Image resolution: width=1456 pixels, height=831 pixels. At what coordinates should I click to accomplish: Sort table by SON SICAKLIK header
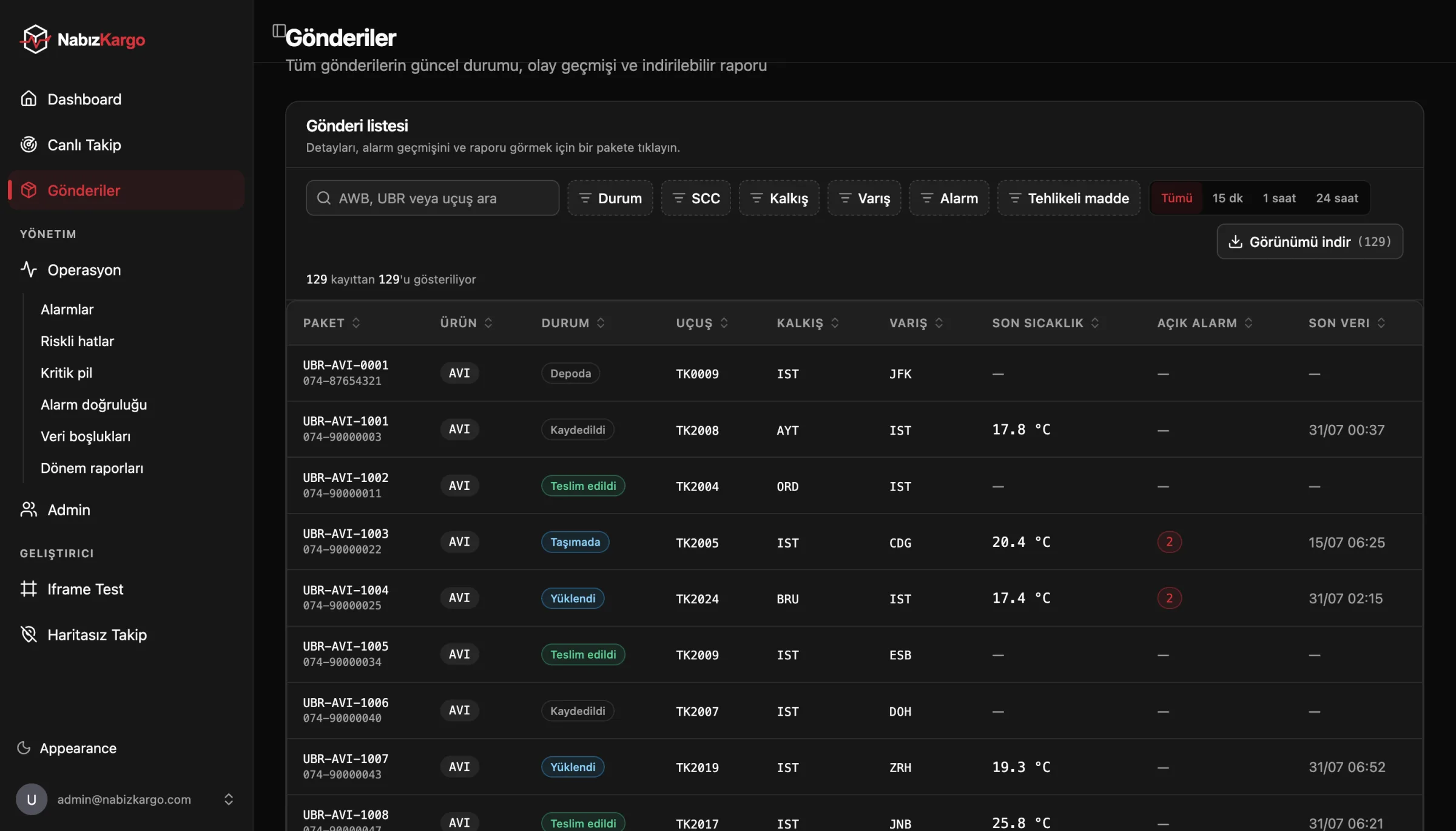[x=1045, y=323]
